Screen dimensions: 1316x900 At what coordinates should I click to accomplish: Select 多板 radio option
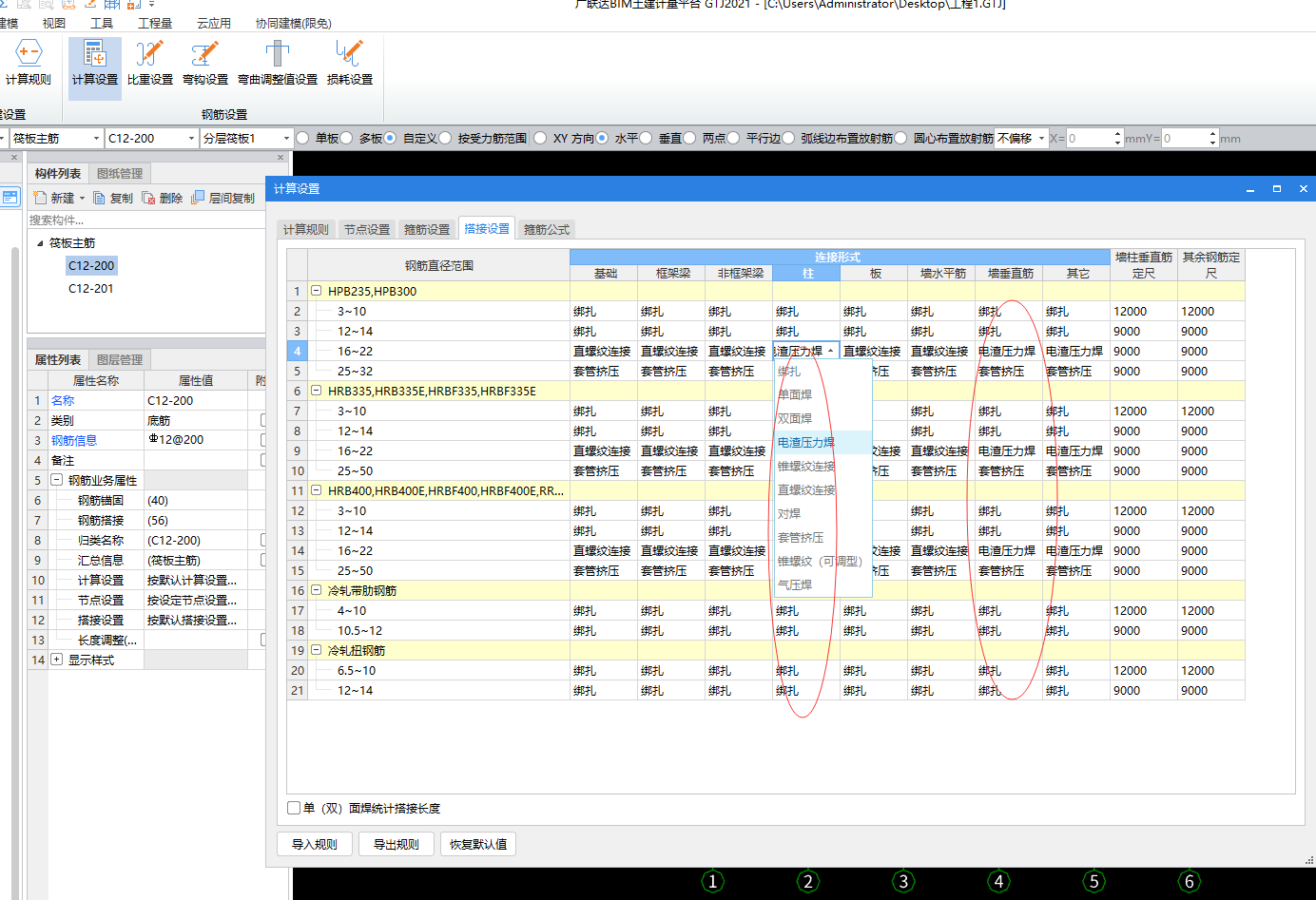point(346,138)
